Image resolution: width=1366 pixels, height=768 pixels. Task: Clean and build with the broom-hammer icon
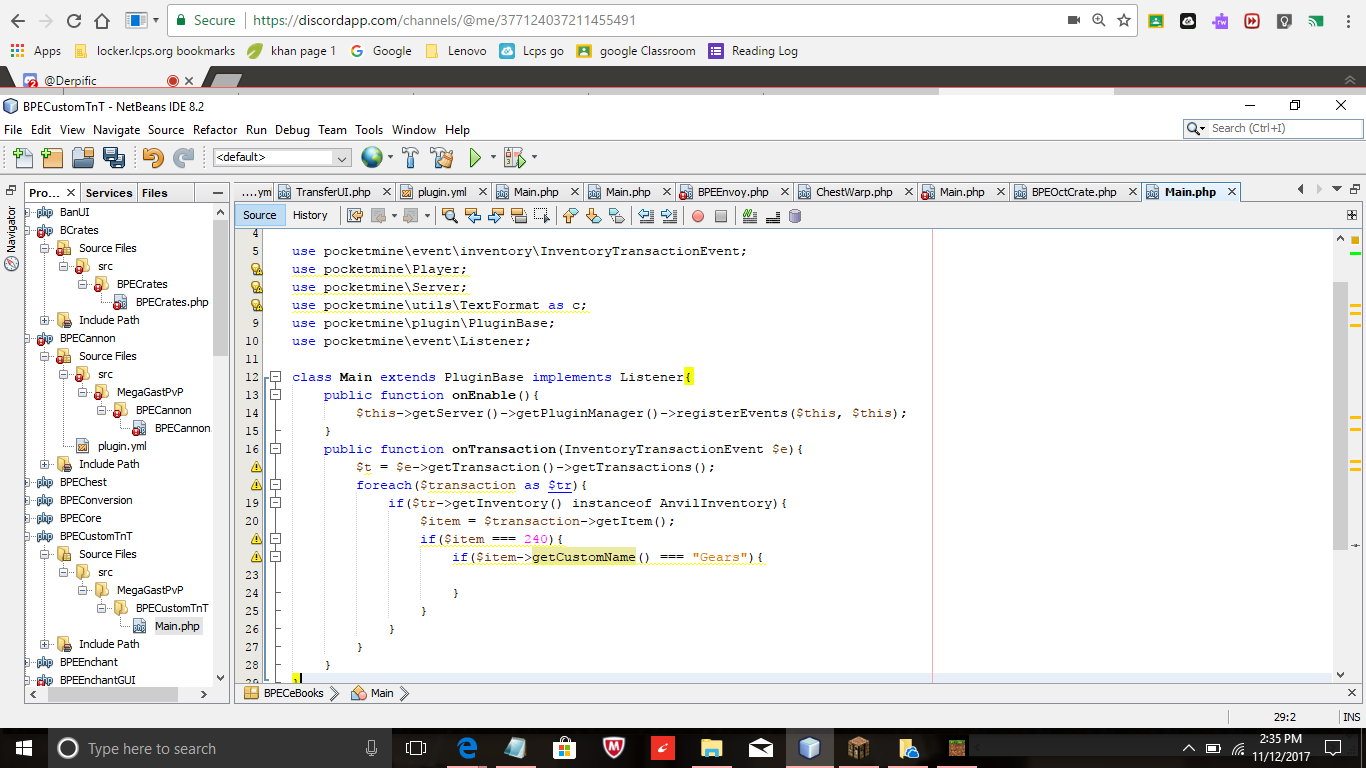441,157
